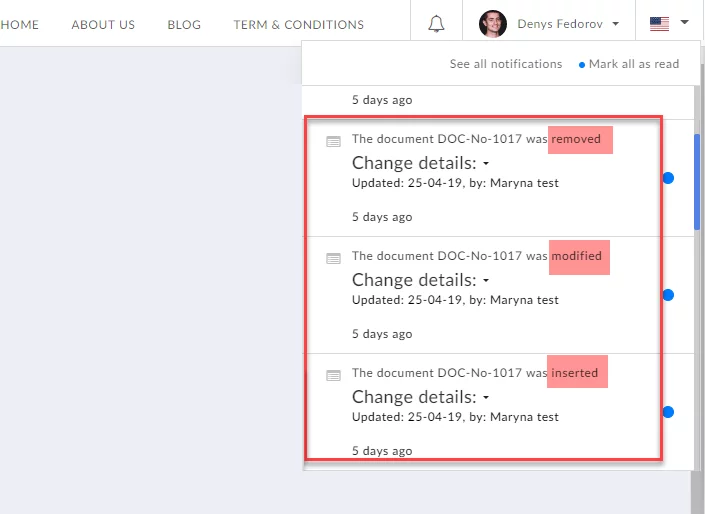The image size is (705, 514).
Task: Click document icon of modified notification
Action: (334, 258)
